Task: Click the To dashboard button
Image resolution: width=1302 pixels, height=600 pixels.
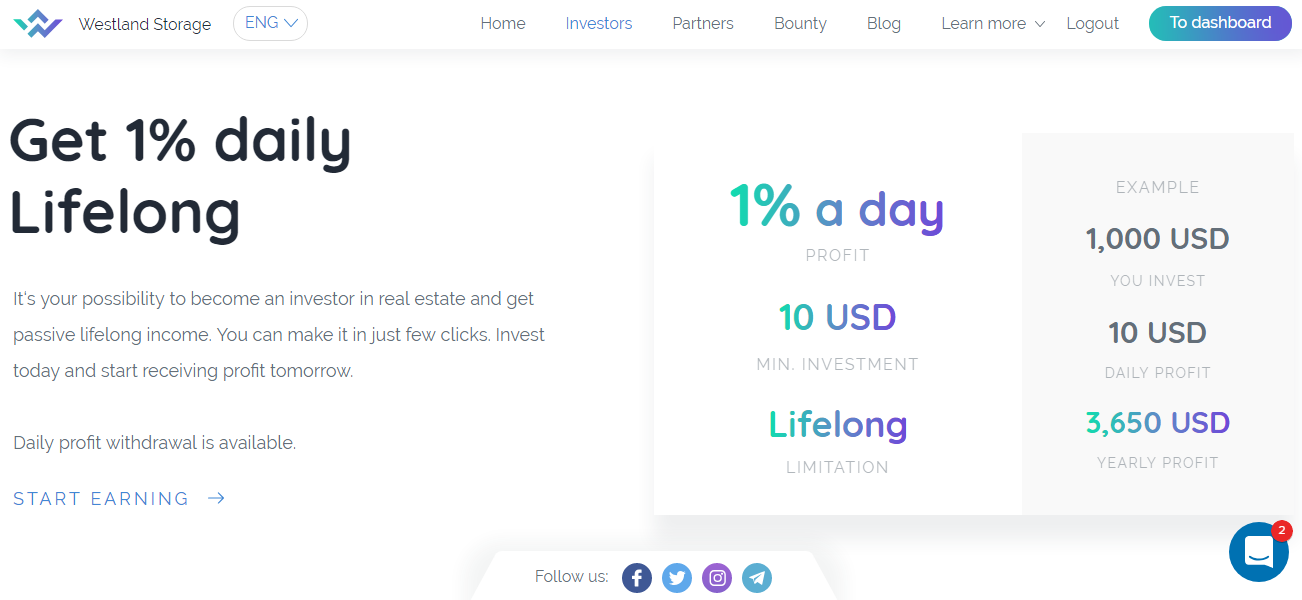Action: click(1219, 23)
